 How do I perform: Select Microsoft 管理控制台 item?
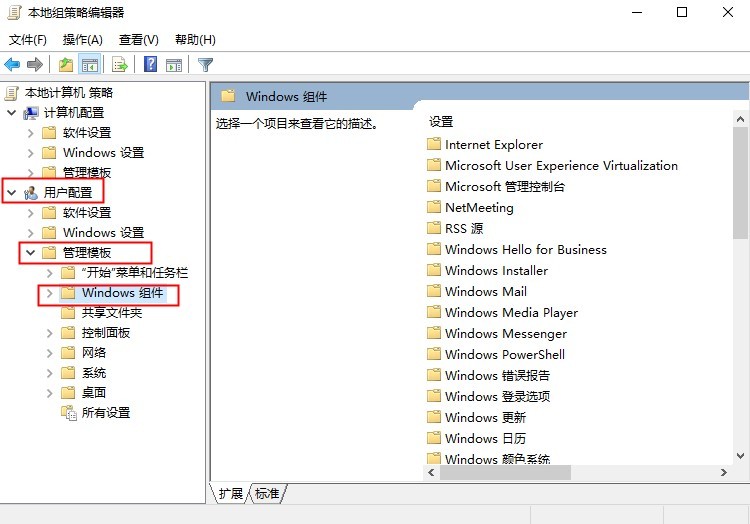pyautogui.click(x=505, y=186)
